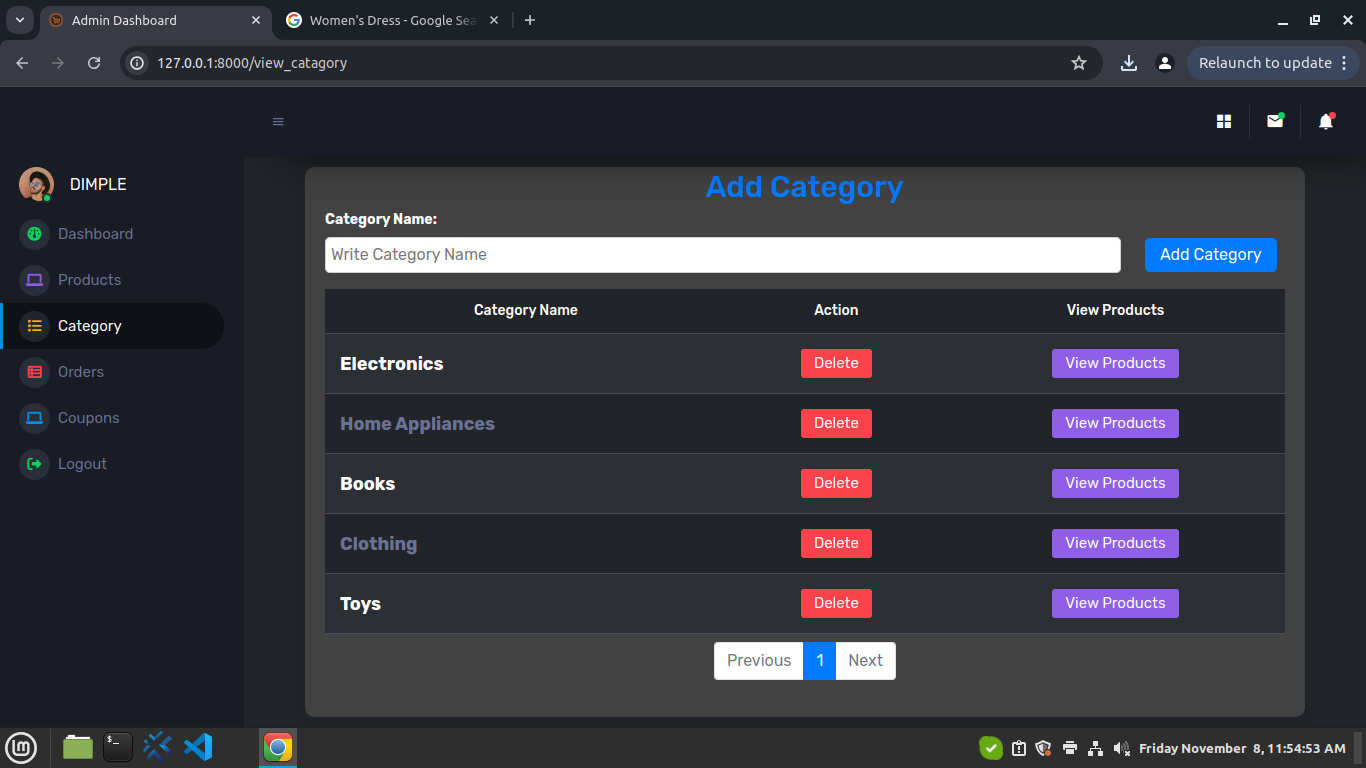Delete the Electronics category
Screen dimensions: 1366x768
click(836, 363)
